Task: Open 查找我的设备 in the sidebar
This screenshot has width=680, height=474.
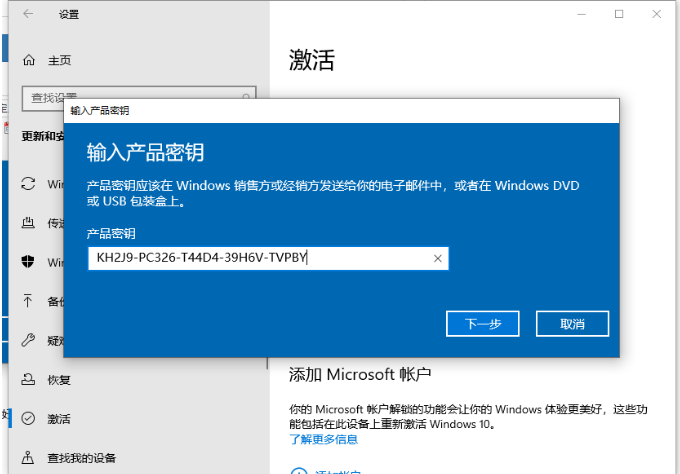Action: point(80,458)
